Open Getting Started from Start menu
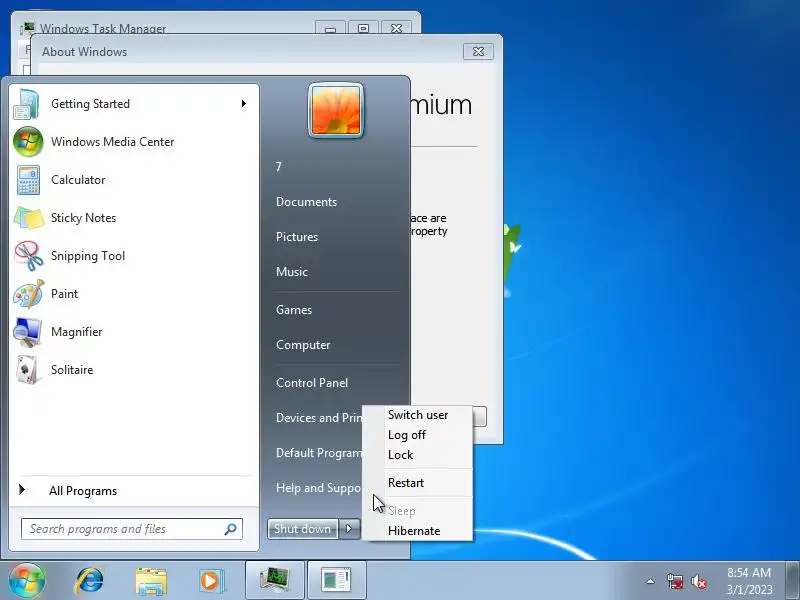The width and height of the screenshot is (800, 600). click(134, 104)
